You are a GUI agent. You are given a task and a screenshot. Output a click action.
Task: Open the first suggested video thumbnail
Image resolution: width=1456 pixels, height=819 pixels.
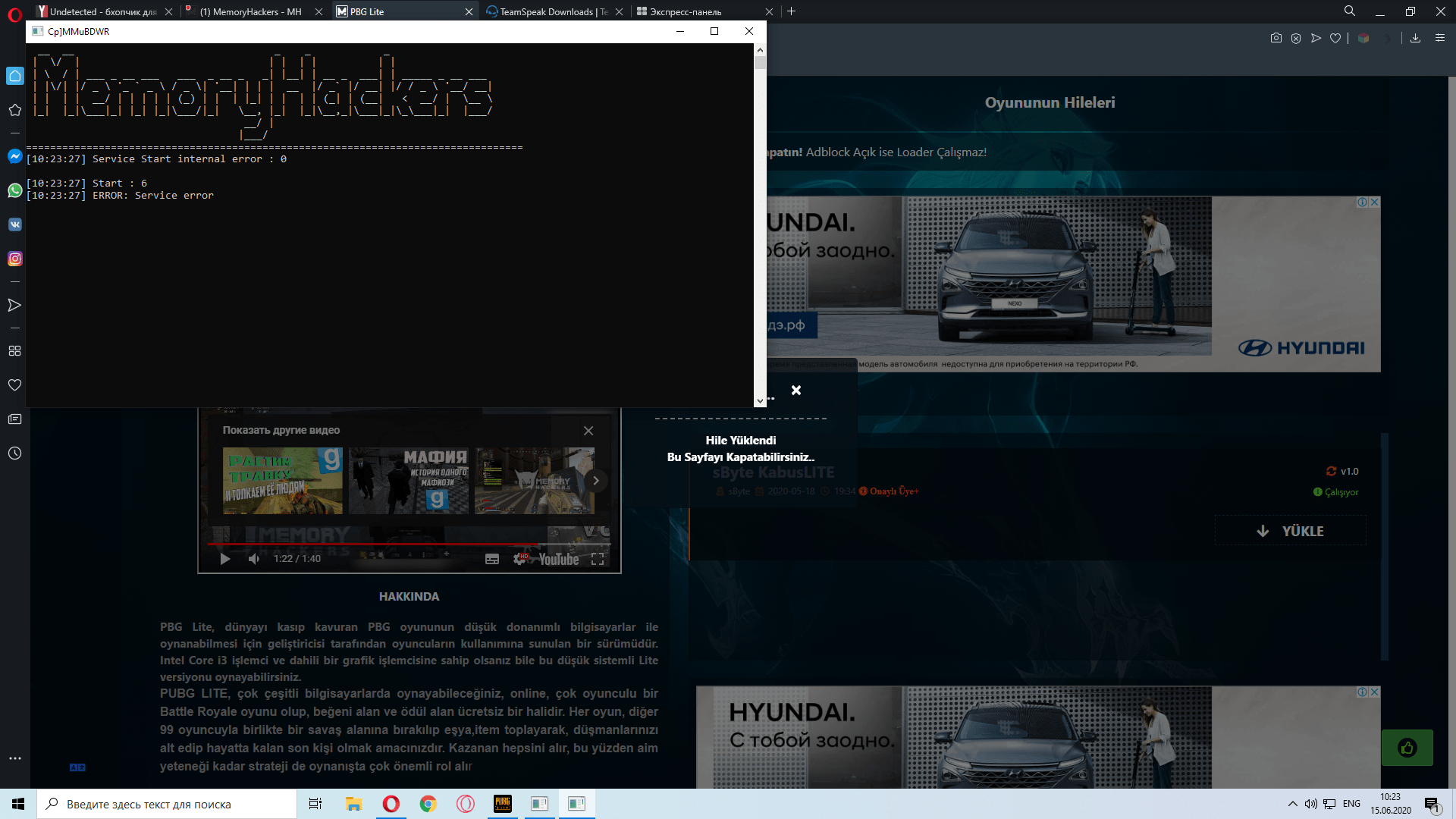coord(283,481)
